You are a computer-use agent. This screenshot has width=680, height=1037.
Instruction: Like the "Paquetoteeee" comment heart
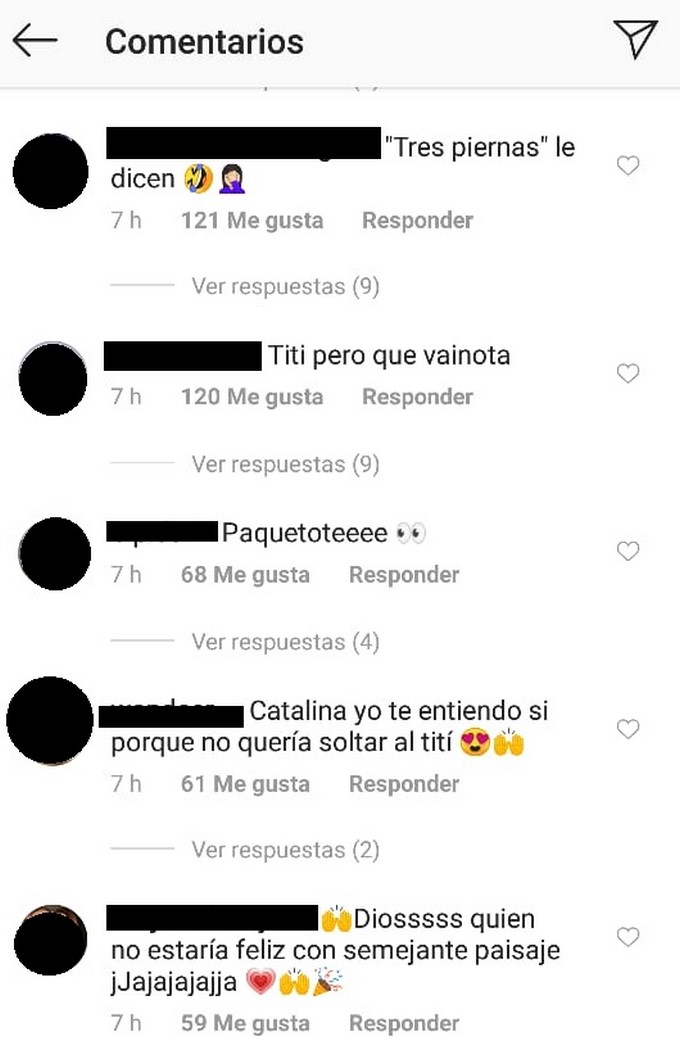(628, 551)
